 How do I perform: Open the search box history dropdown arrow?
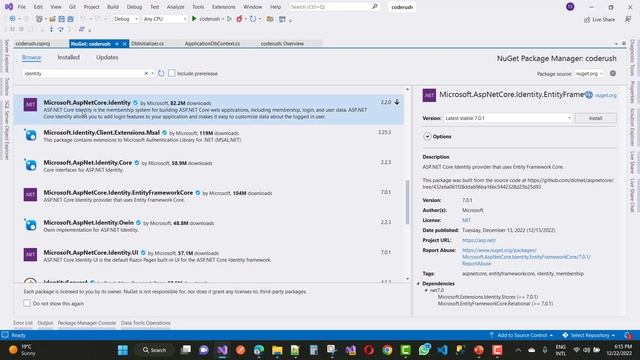(x=153, y=73)
